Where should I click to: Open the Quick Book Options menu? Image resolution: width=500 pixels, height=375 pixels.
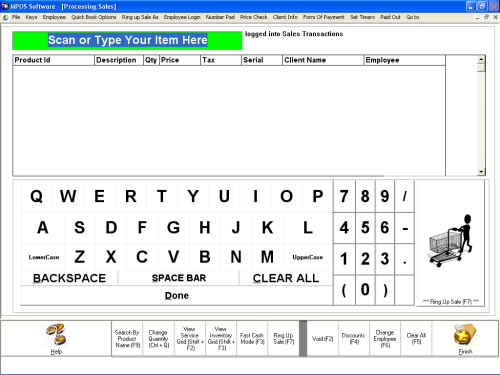94,17
